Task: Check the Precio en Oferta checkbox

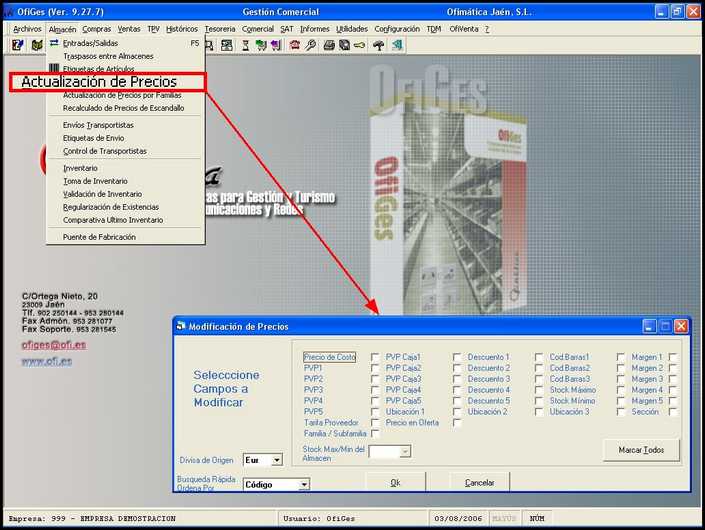Action: click(457, 423)
